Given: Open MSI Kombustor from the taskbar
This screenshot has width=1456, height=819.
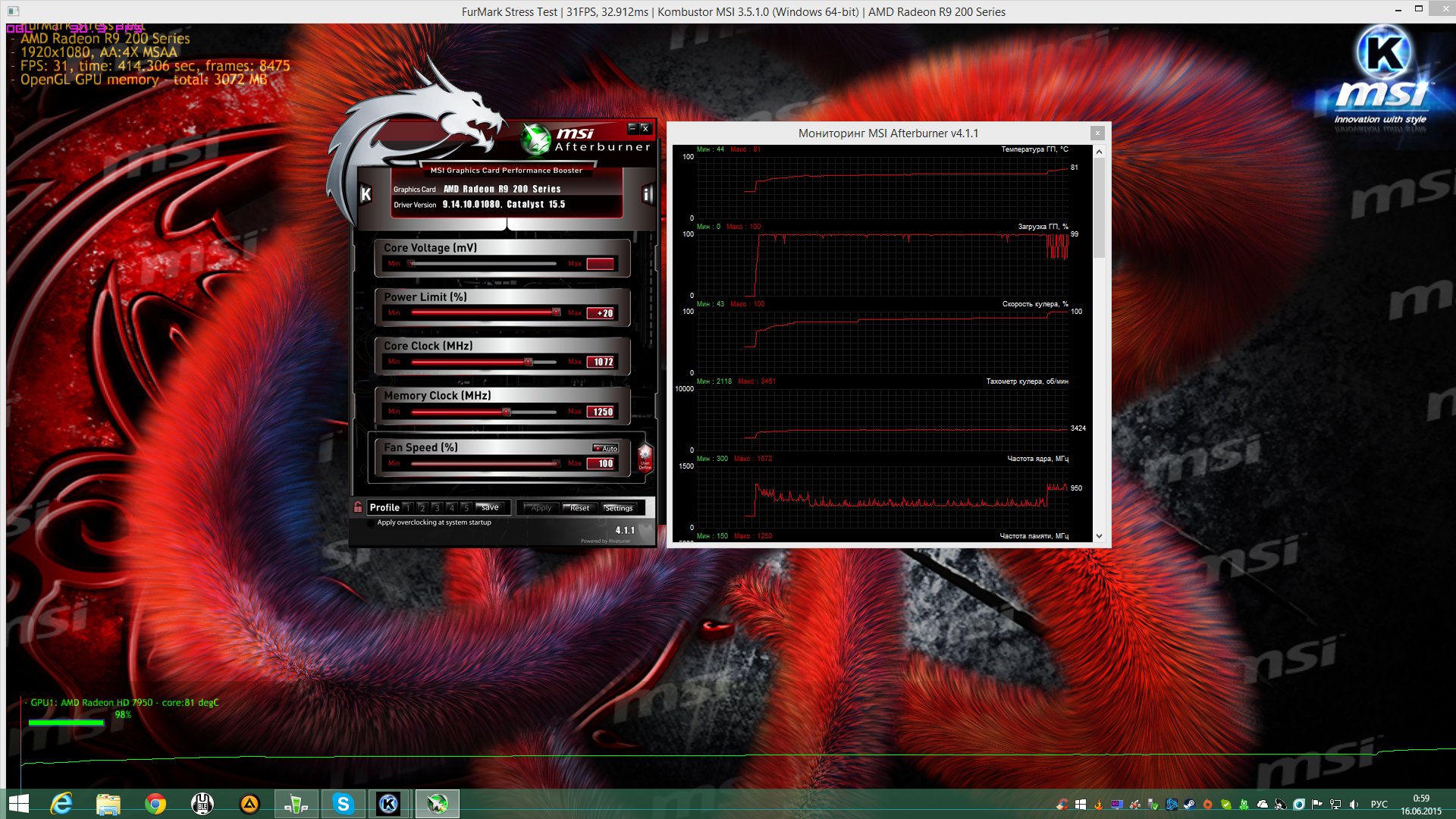Looking at the screenshot, I should click(389, 803).
